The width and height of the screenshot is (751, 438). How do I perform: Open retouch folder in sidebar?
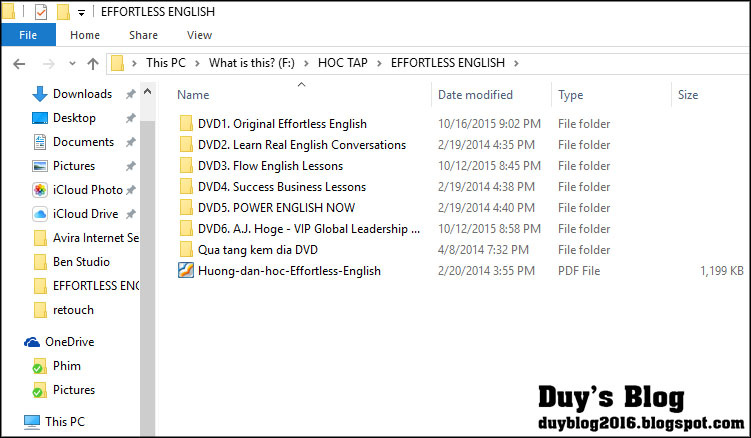(73, 310)
